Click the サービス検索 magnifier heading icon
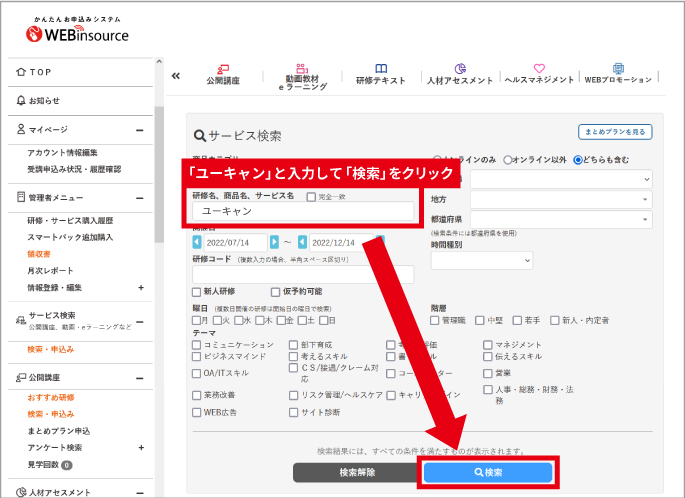The image size is (685, 498). [200, 136]
